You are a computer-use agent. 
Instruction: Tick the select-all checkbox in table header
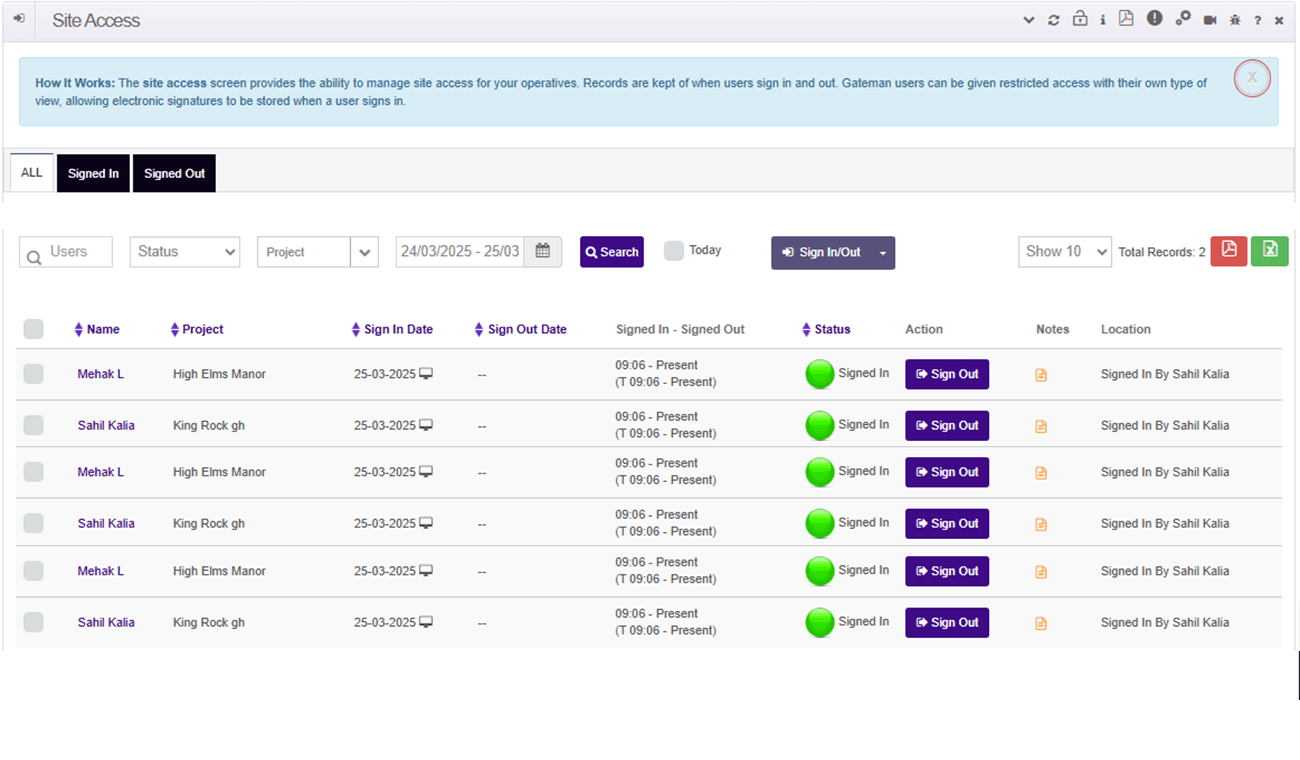point(34,329)
